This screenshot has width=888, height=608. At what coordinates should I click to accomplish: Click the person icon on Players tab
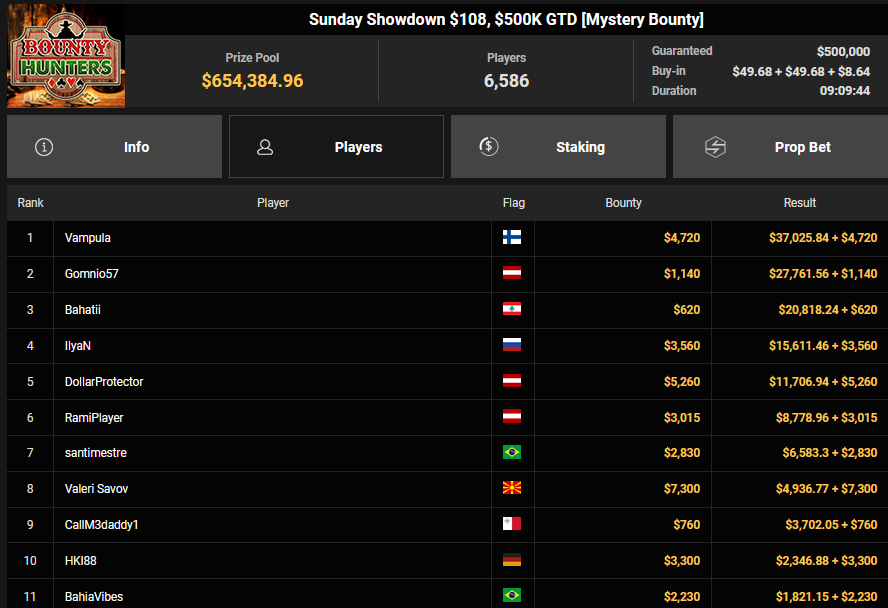[265, 147]
